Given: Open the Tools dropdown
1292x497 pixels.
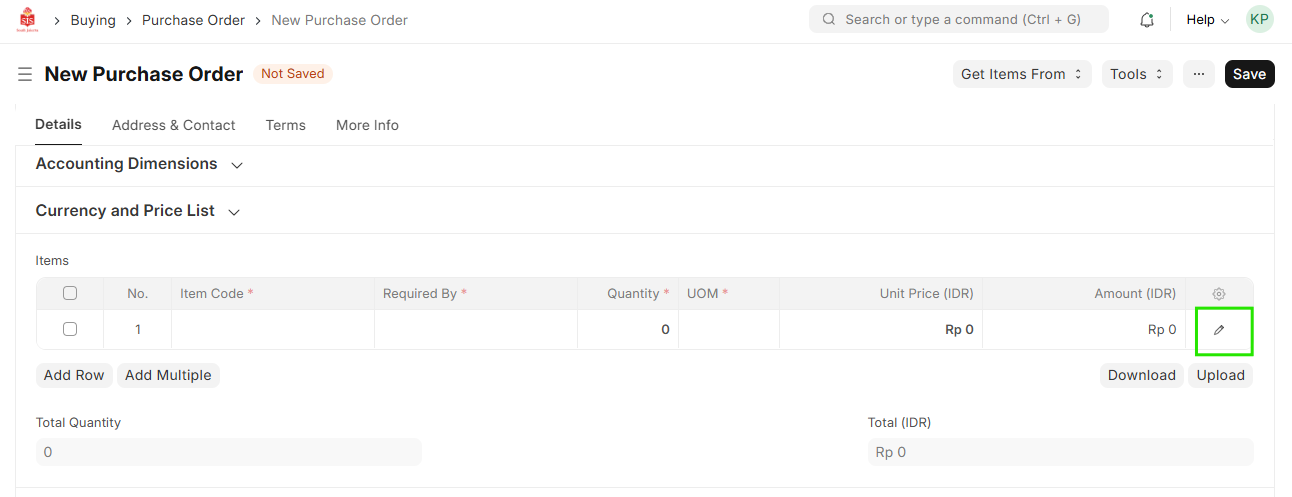Looking at the screenshot, I should (x=1136, y=74).
